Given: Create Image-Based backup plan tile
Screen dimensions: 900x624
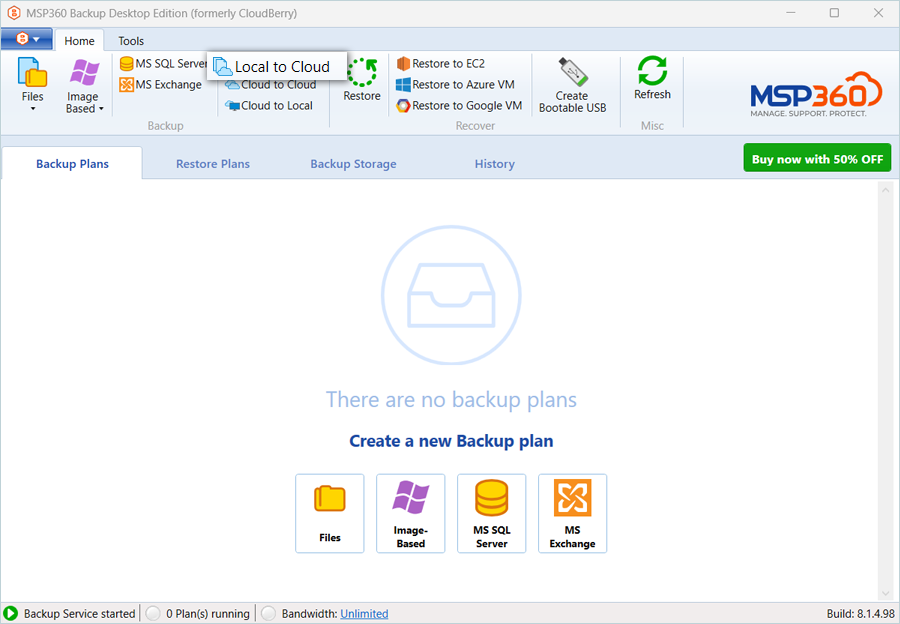Looking at the screenshot, I should (x=410, y=513).
